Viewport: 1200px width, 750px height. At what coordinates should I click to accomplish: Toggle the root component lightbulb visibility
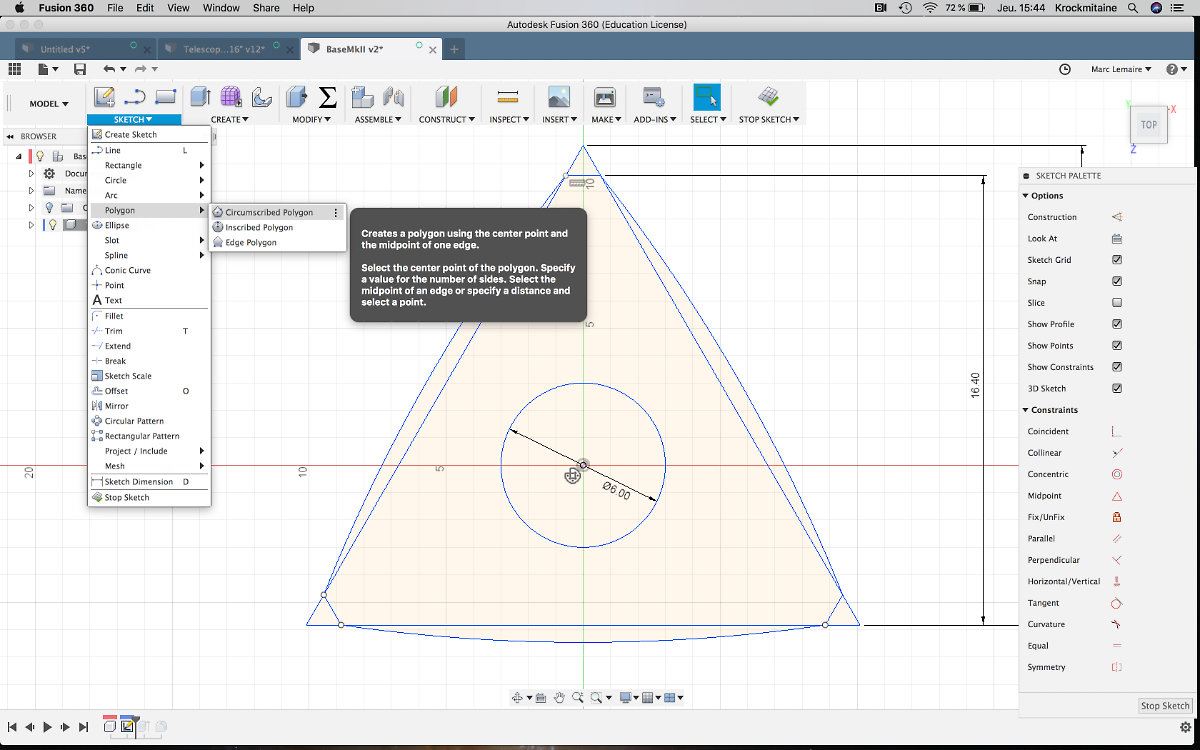click(41, 156)
